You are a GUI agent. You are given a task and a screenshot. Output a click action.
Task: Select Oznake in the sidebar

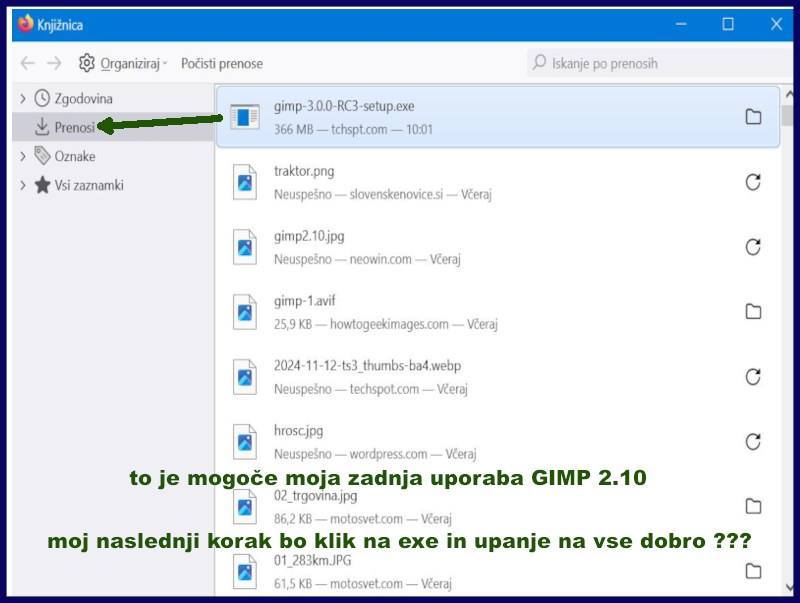pyautogui.click(x=74, y=156)
